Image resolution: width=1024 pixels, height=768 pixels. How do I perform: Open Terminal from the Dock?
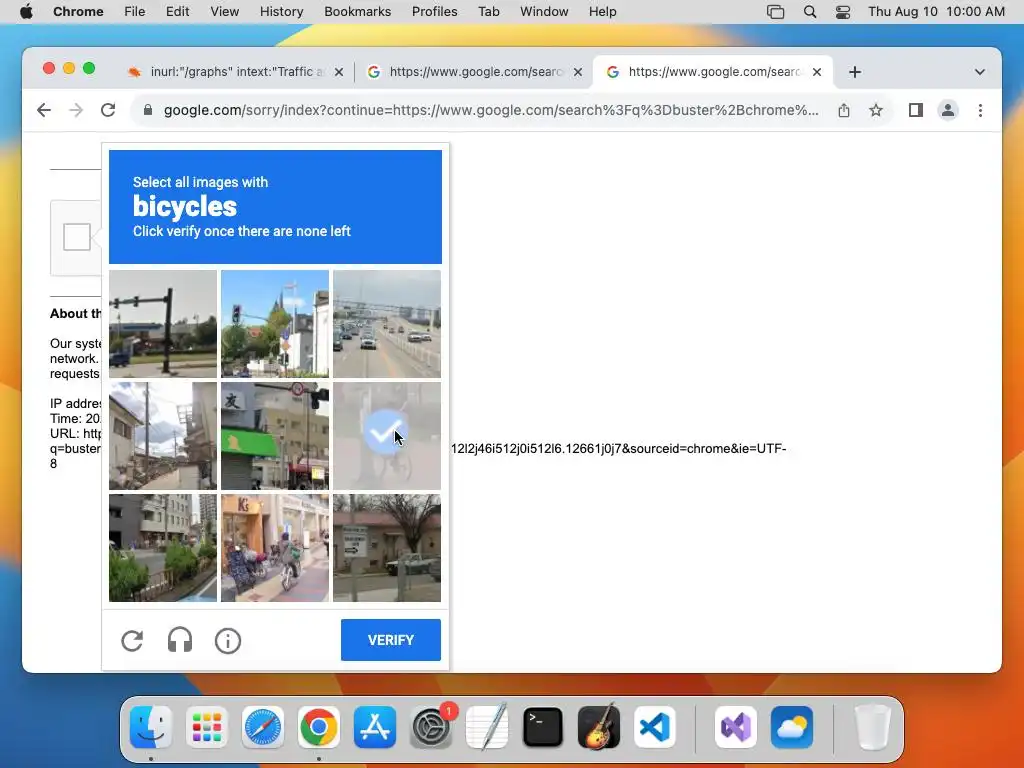543,727
